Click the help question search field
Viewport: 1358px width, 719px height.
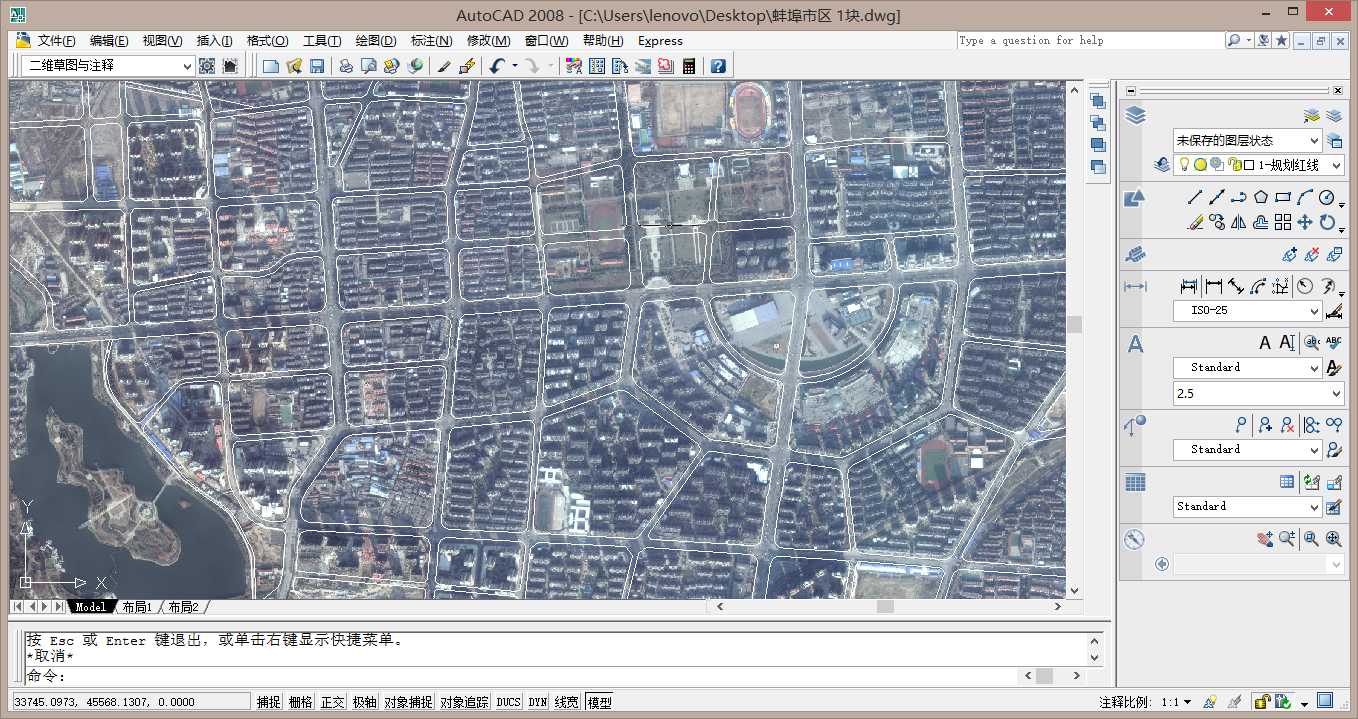(1090, 41)
